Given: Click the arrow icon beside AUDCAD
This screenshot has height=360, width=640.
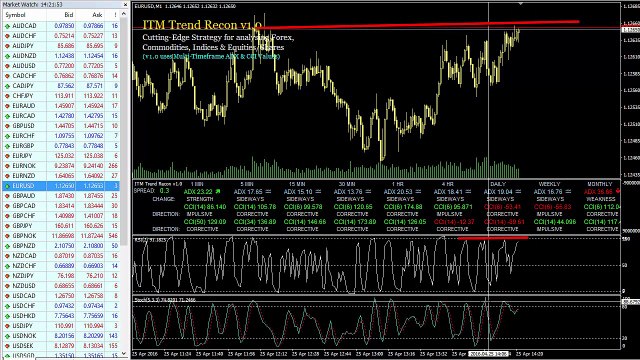Looking at the screenshot, I should click(7, 26).
